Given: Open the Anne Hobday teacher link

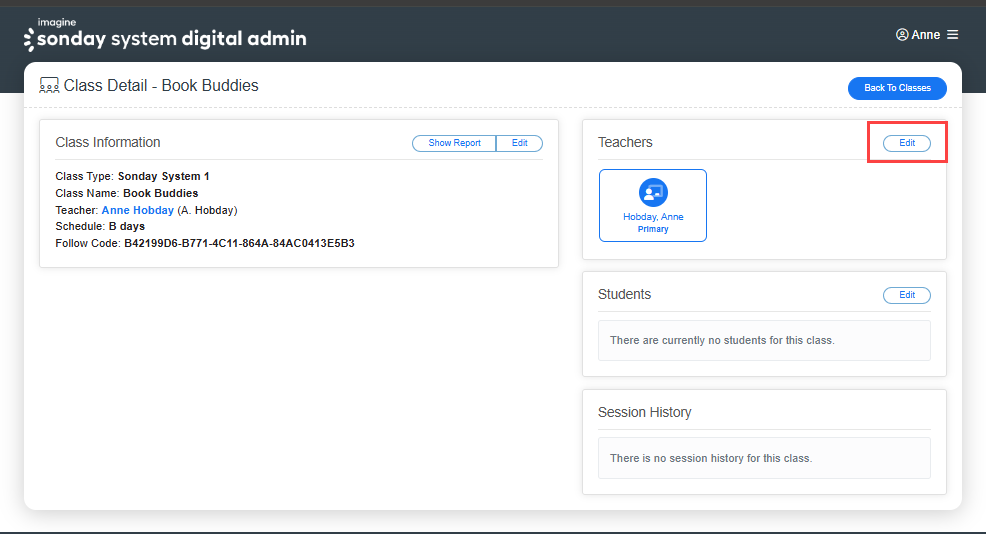Looking at the screenshot, I should point(138,210).
